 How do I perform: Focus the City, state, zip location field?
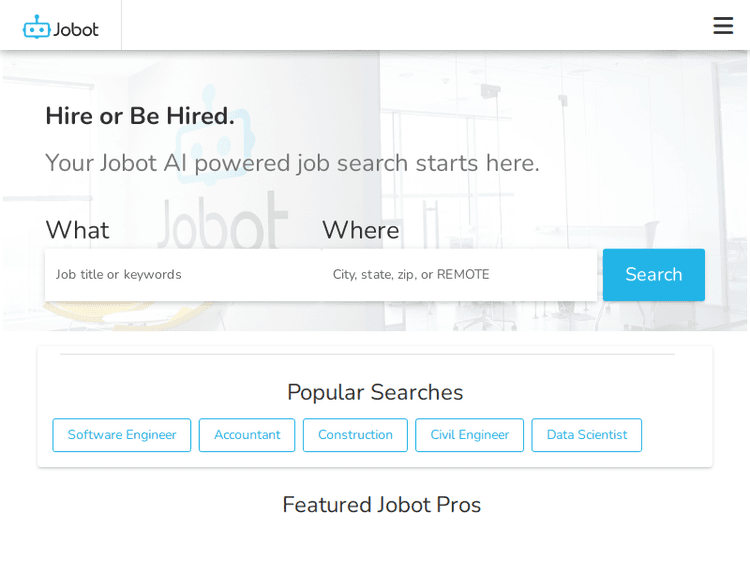point(459,275)
